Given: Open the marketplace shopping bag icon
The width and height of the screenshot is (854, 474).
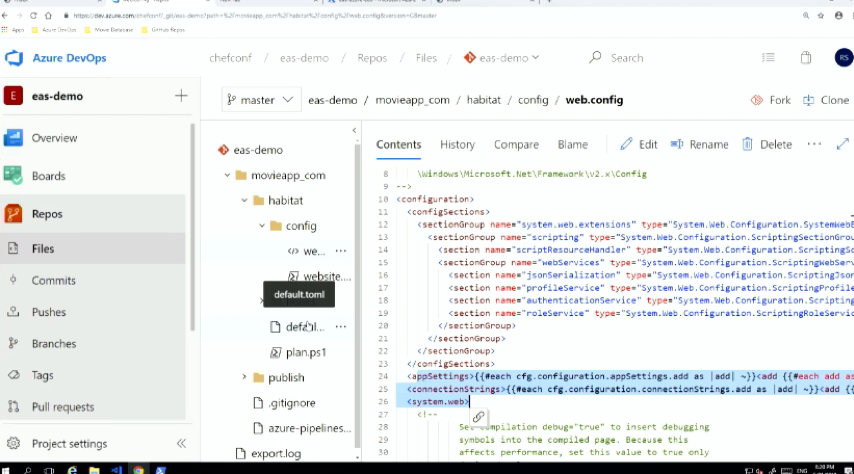Looking at the screenshot, I should pyautogui.click(x=806, y=58).
